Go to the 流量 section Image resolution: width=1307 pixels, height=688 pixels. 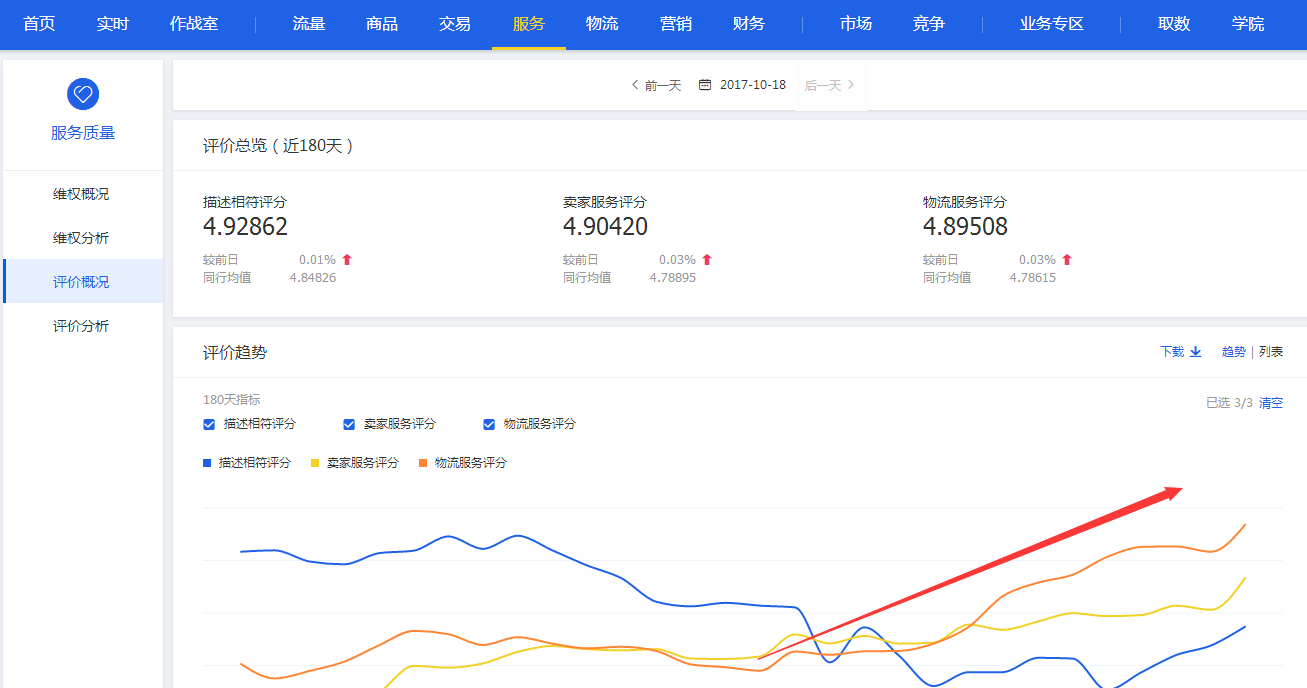(x=309, y=24)
